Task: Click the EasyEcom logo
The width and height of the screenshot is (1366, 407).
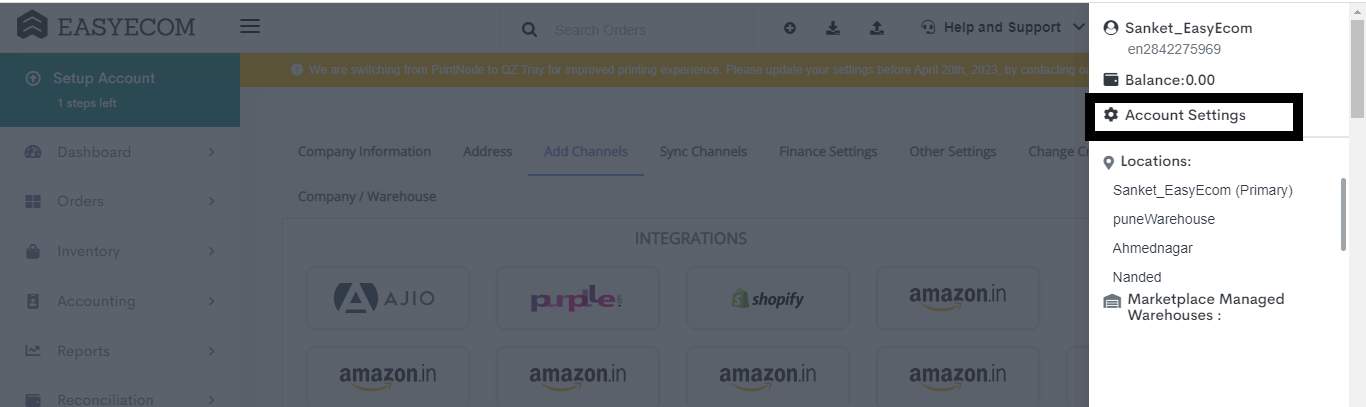Action: coord(107,26)
